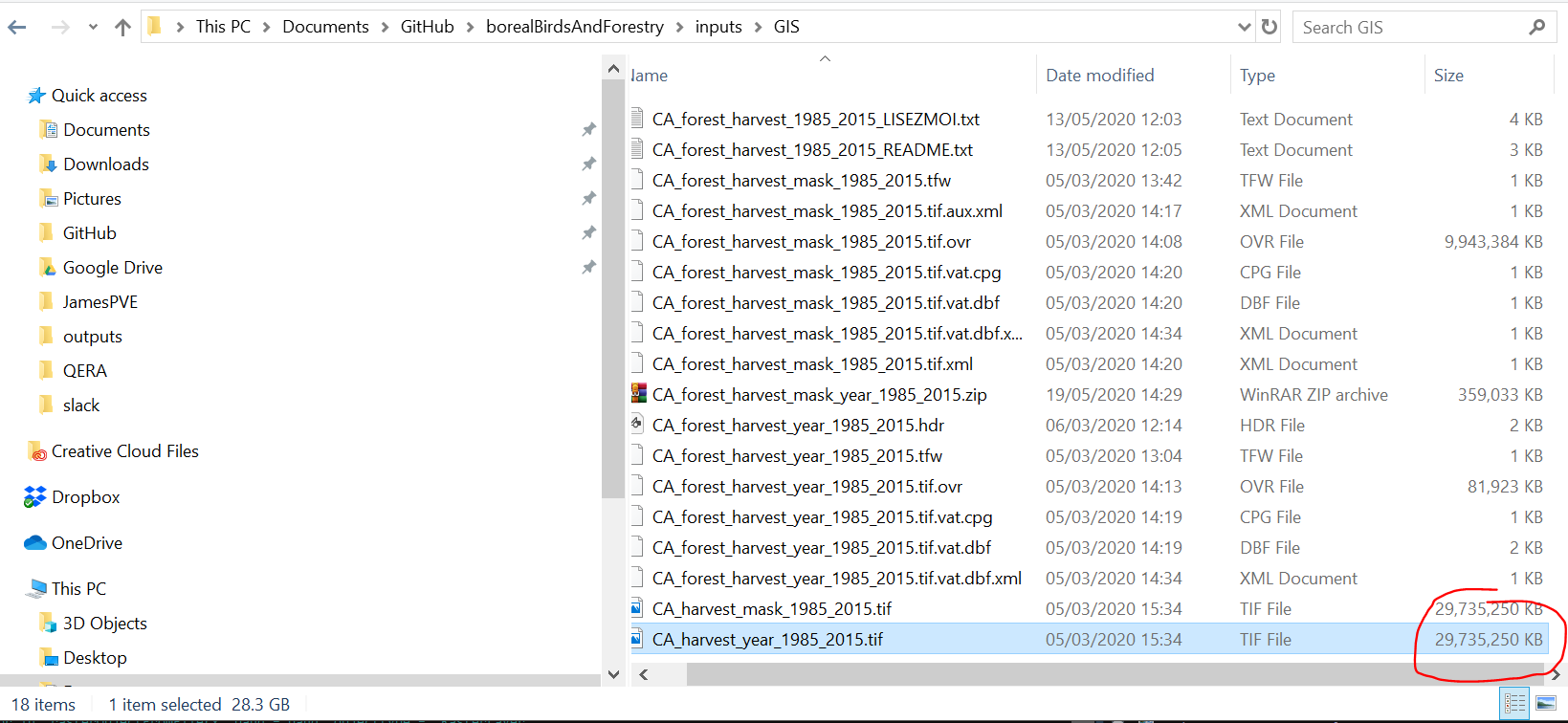Viewport: 1568px width, 723px height.
Task: Click the HDR file icon for CA_forest_harvest_year
Action: point(639,425)
